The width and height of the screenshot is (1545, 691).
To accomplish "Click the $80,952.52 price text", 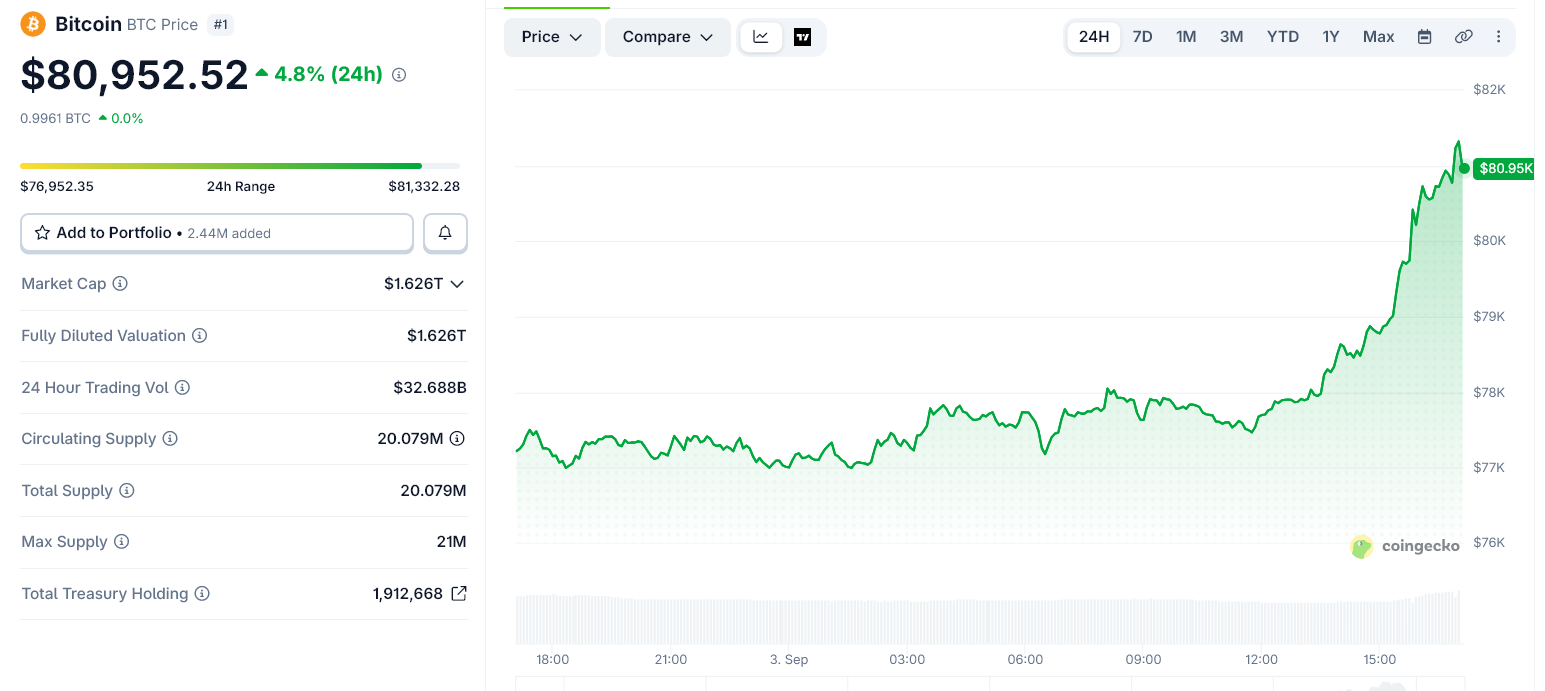I will tap(134, 75).
